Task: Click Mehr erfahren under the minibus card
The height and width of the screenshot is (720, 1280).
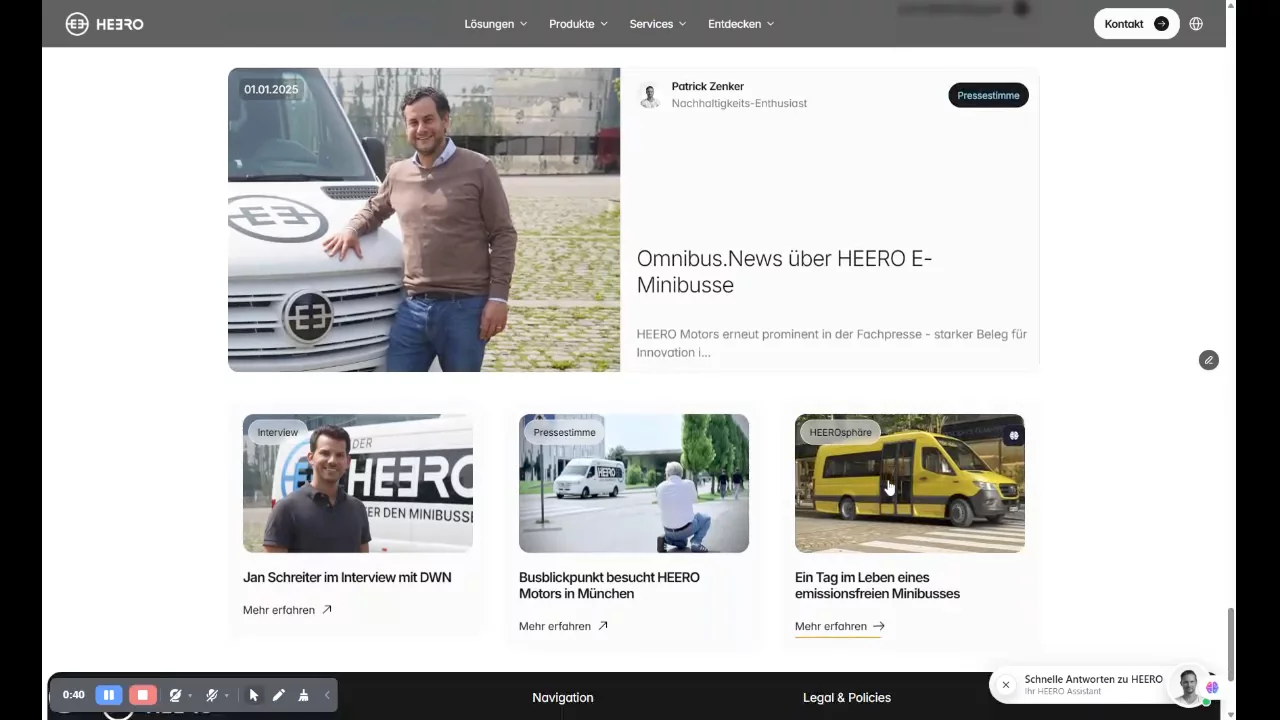Action: click(831, 626)
